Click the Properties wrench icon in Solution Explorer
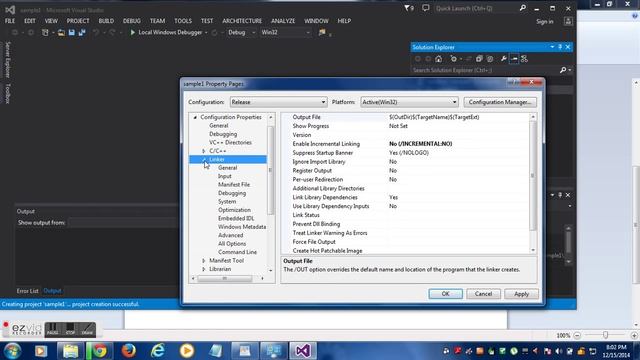Image resolution: width=640 pixels, height=360 pixels. point(504,59)
